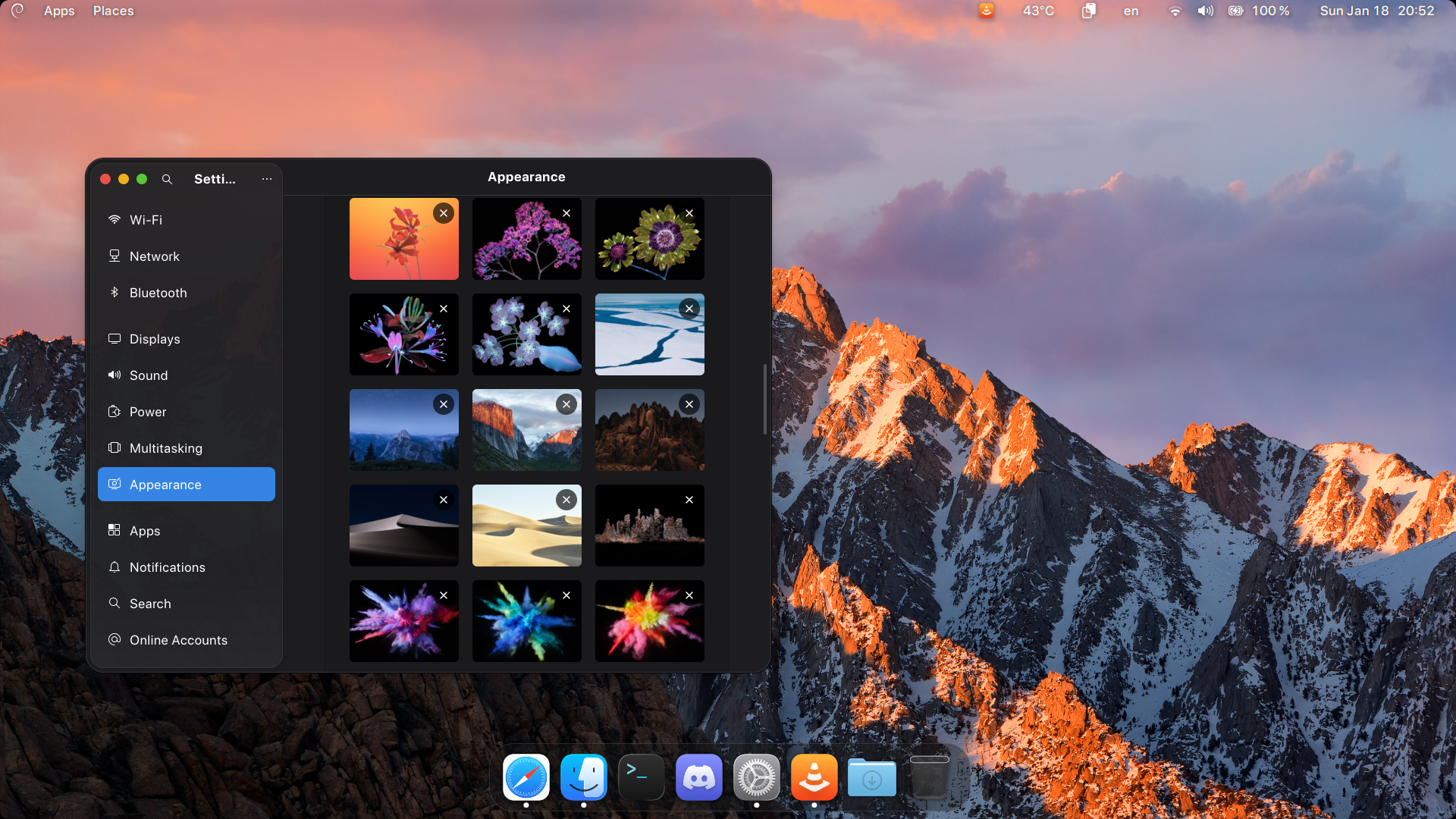The width and height of the screenshot is (1456, 819).
Task: Open the volume indicator in top bar
Action: (x=1205, y=11)
